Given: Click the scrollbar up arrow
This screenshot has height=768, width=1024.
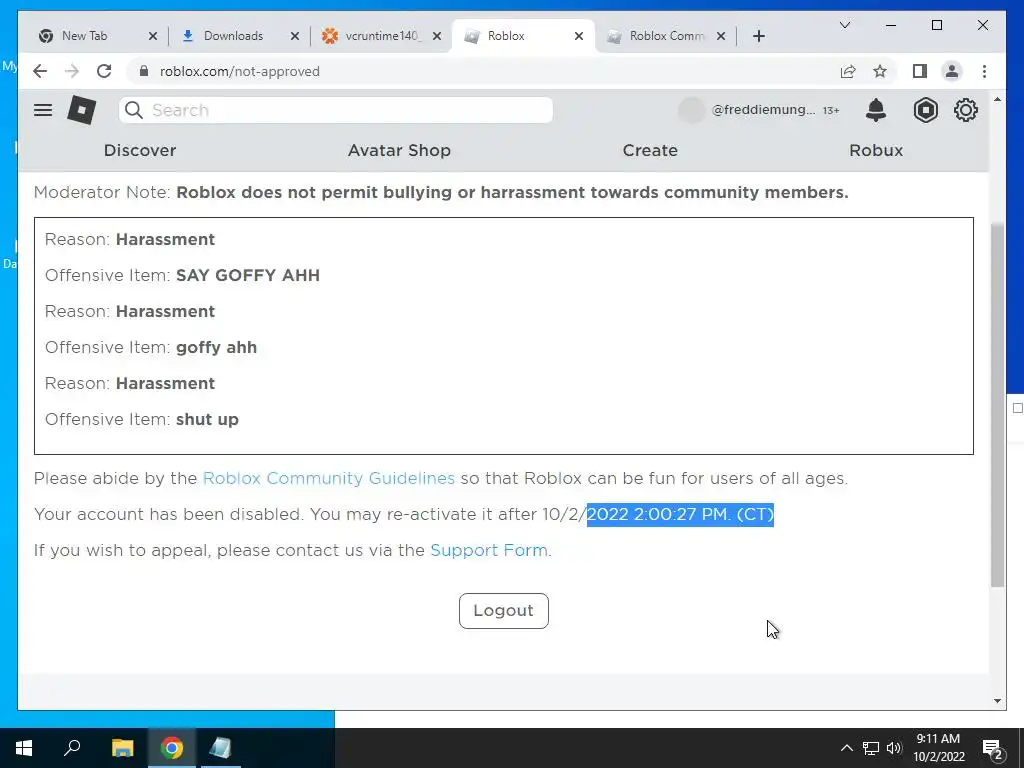Looking at the screenshot, I should (997, 99).
